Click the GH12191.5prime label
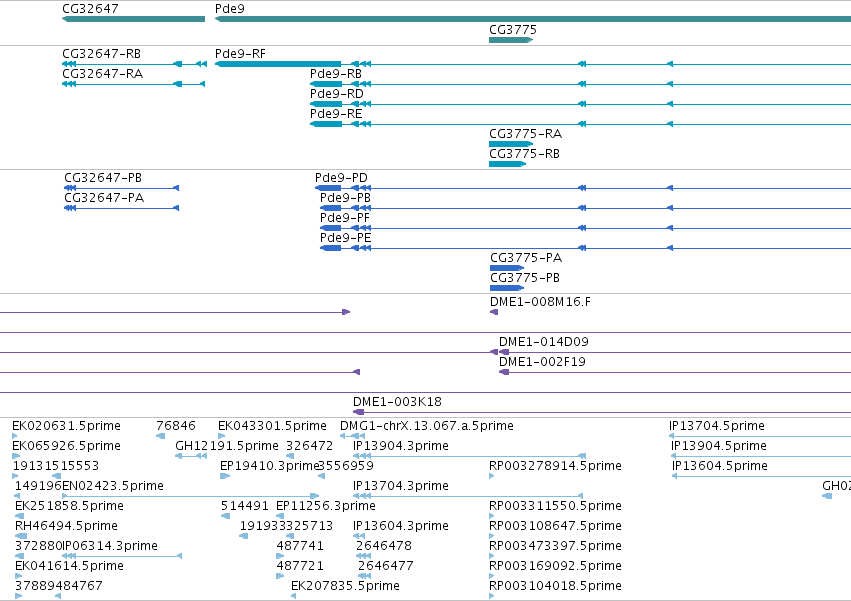Image resolution: width=851 pixels, height=601 pixels. 227,446
